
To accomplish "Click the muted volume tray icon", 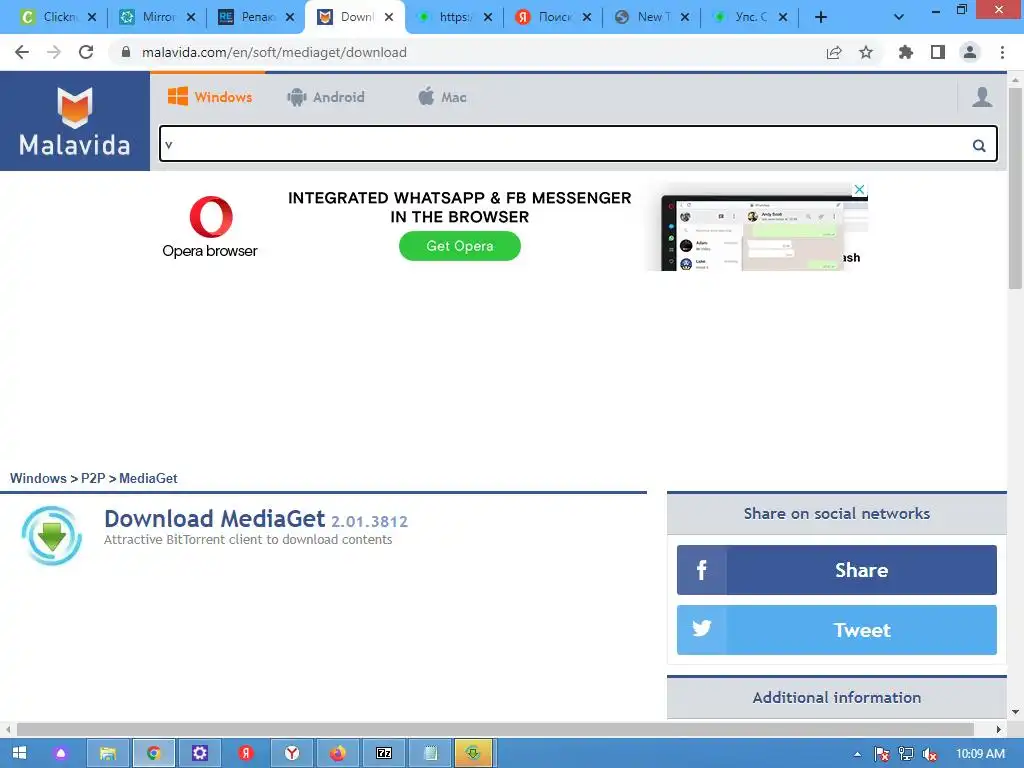I will [930, 754].
